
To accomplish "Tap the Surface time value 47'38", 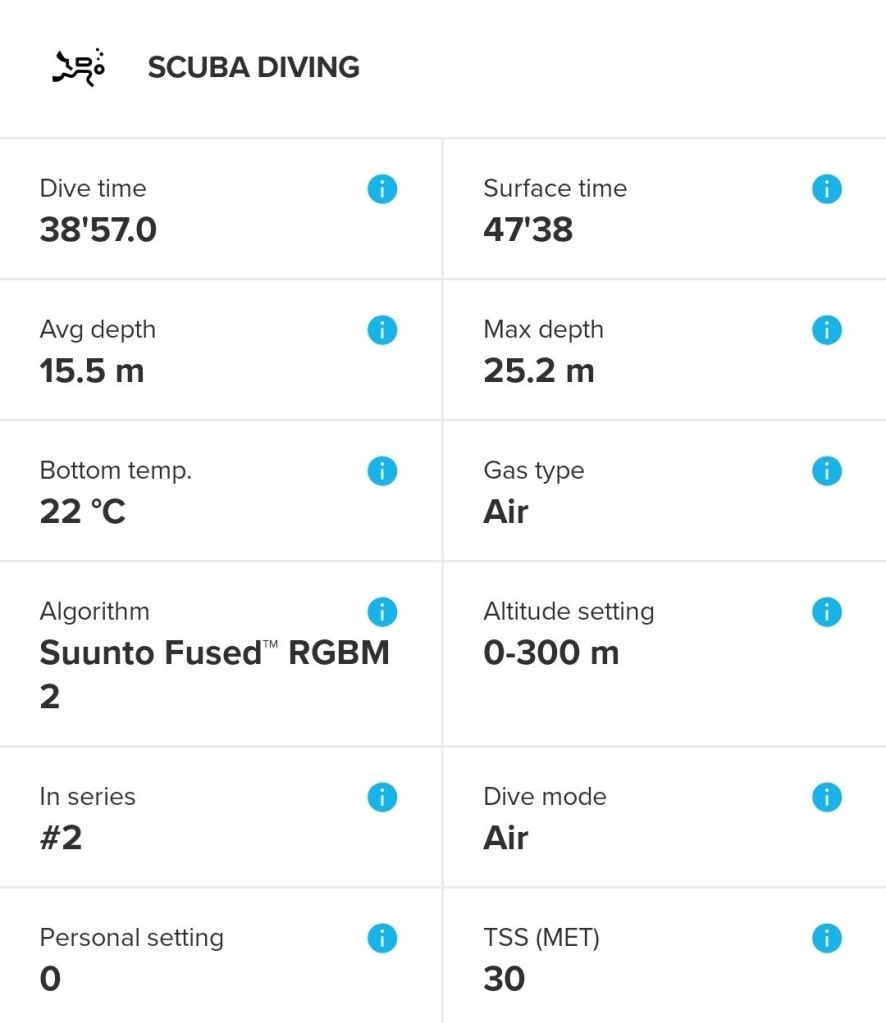I will (528, 230).
